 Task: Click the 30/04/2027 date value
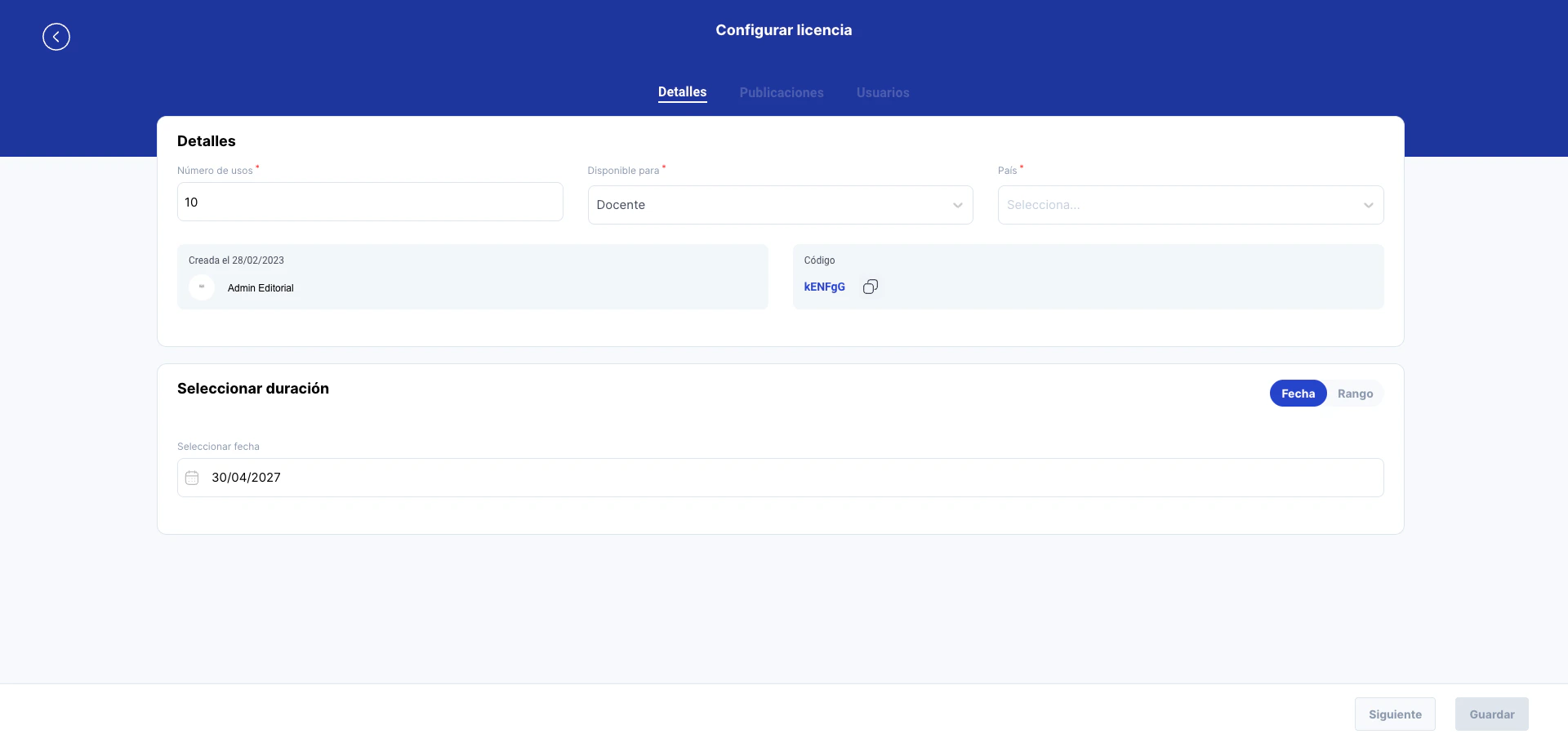pyautogui.click(x=246, y=478)
